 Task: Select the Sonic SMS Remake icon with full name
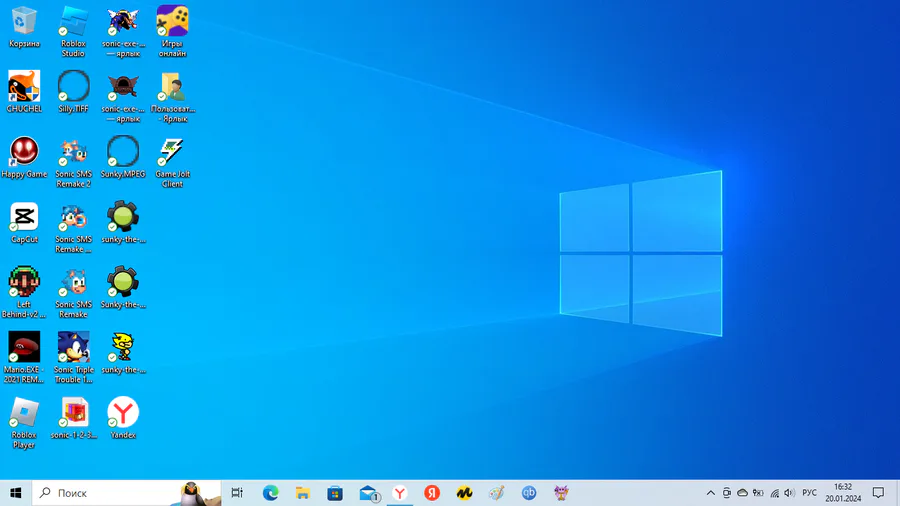pos(73,293)
